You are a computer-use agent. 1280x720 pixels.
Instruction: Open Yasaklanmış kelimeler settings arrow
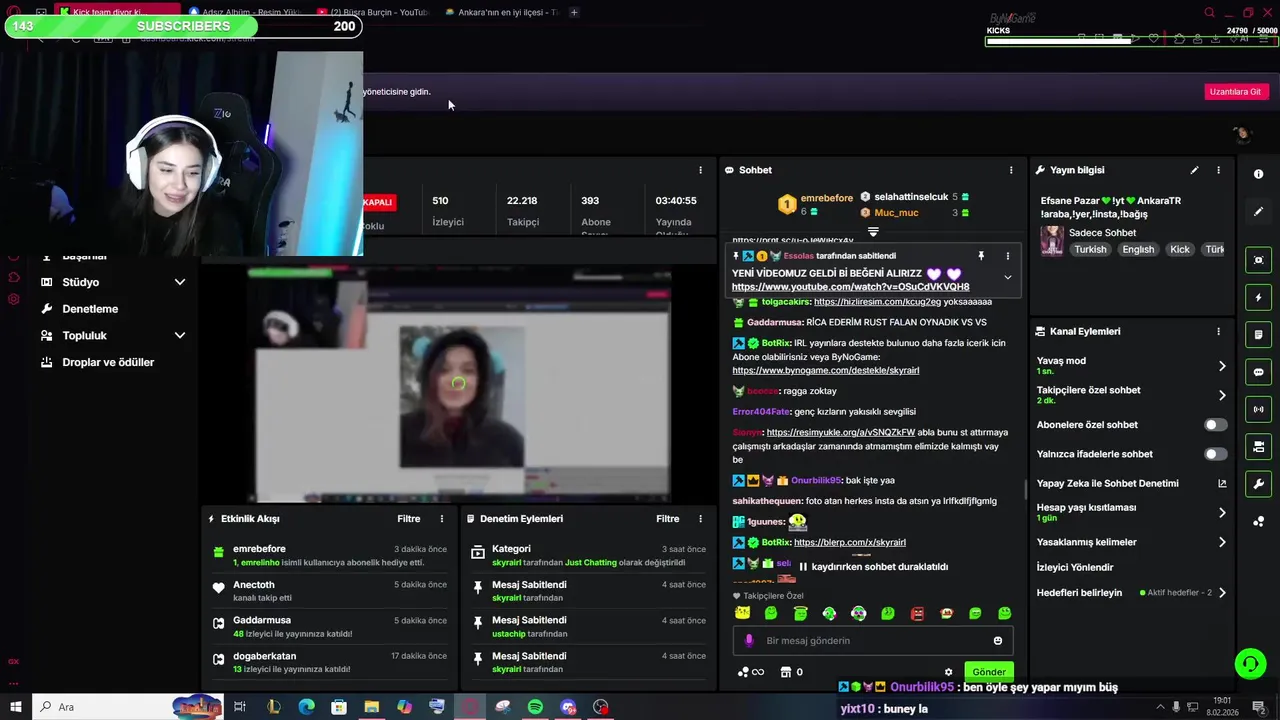(x=1222, y=542)
